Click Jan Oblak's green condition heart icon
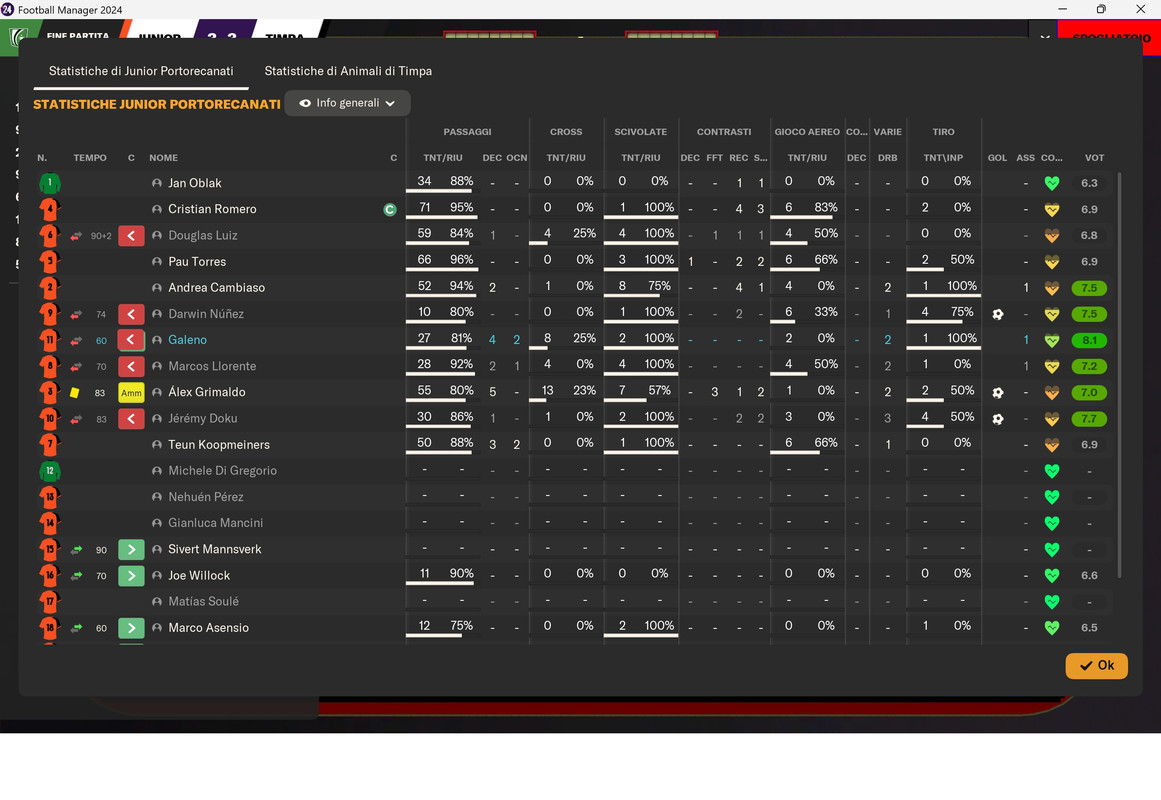The width and height of the screenshot is (1161, 800). (1051, 183)
